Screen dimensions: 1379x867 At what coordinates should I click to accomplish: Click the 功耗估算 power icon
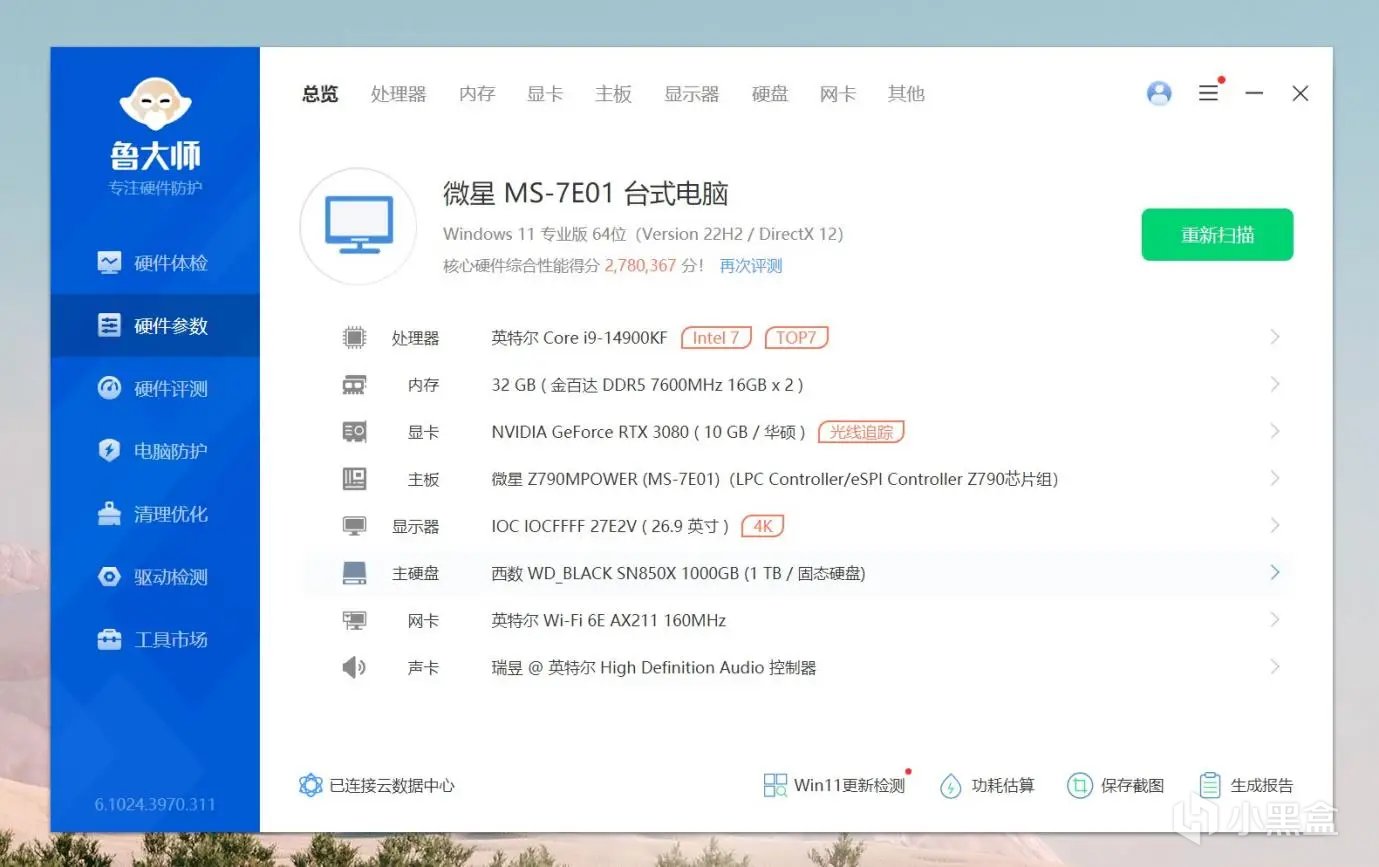click(x=950, y=786)
